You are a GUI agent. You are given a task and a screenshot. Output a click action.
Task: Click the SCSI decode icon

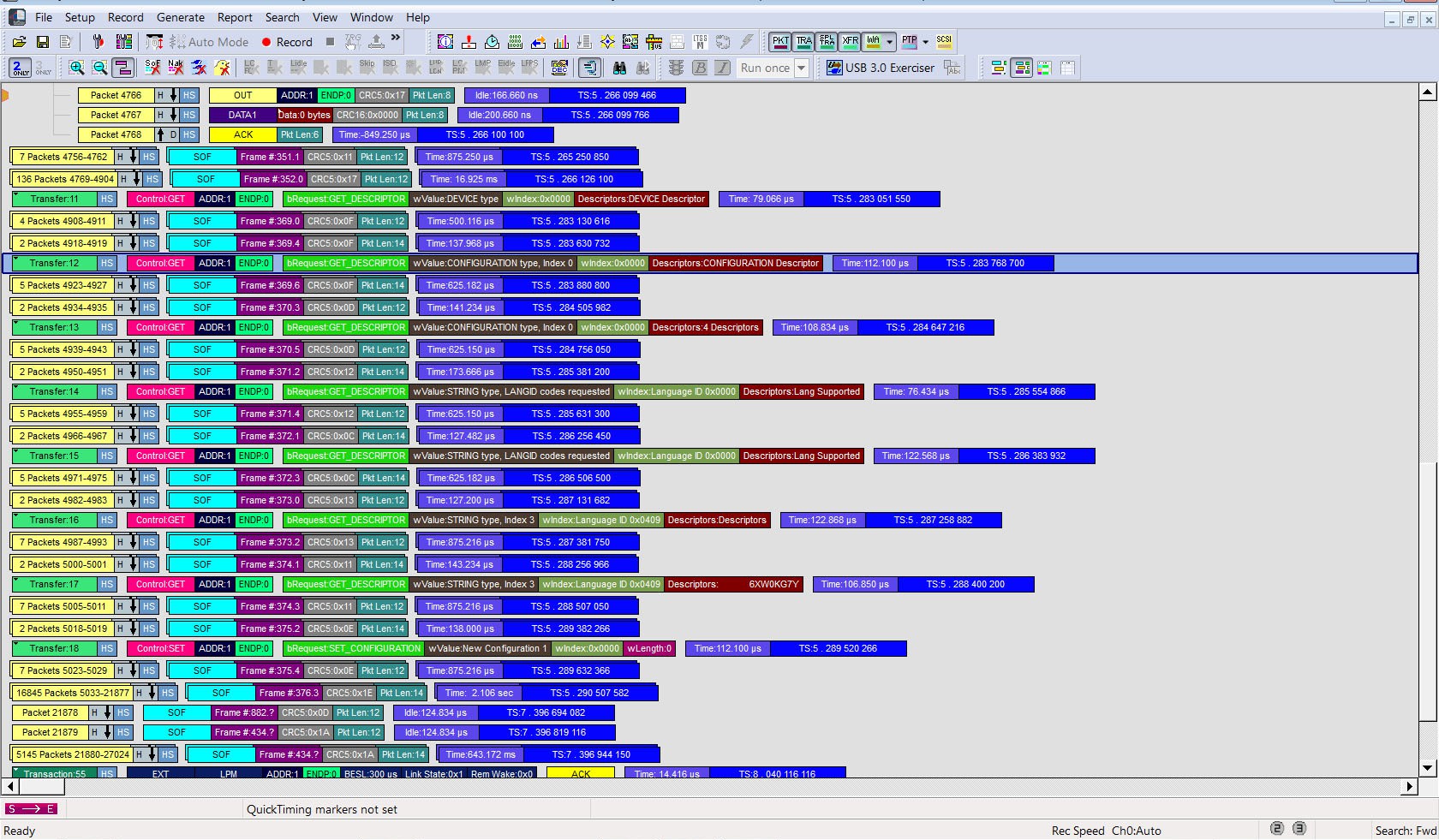point(944,41)
